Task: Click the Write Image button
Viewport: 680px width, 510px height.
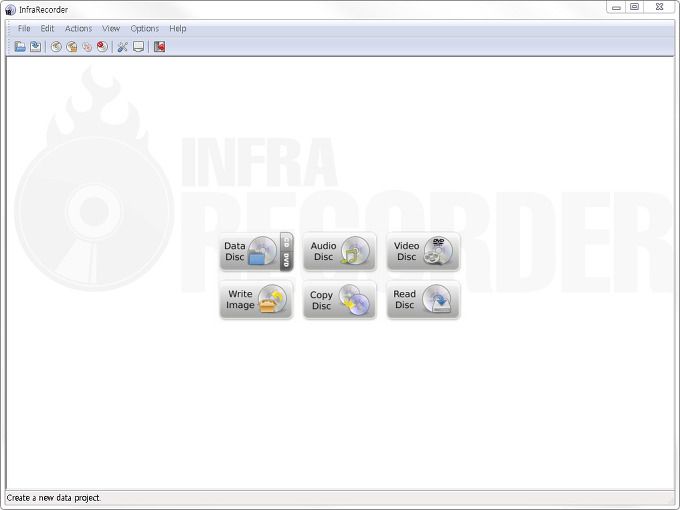Action: [x=256, y=300]
